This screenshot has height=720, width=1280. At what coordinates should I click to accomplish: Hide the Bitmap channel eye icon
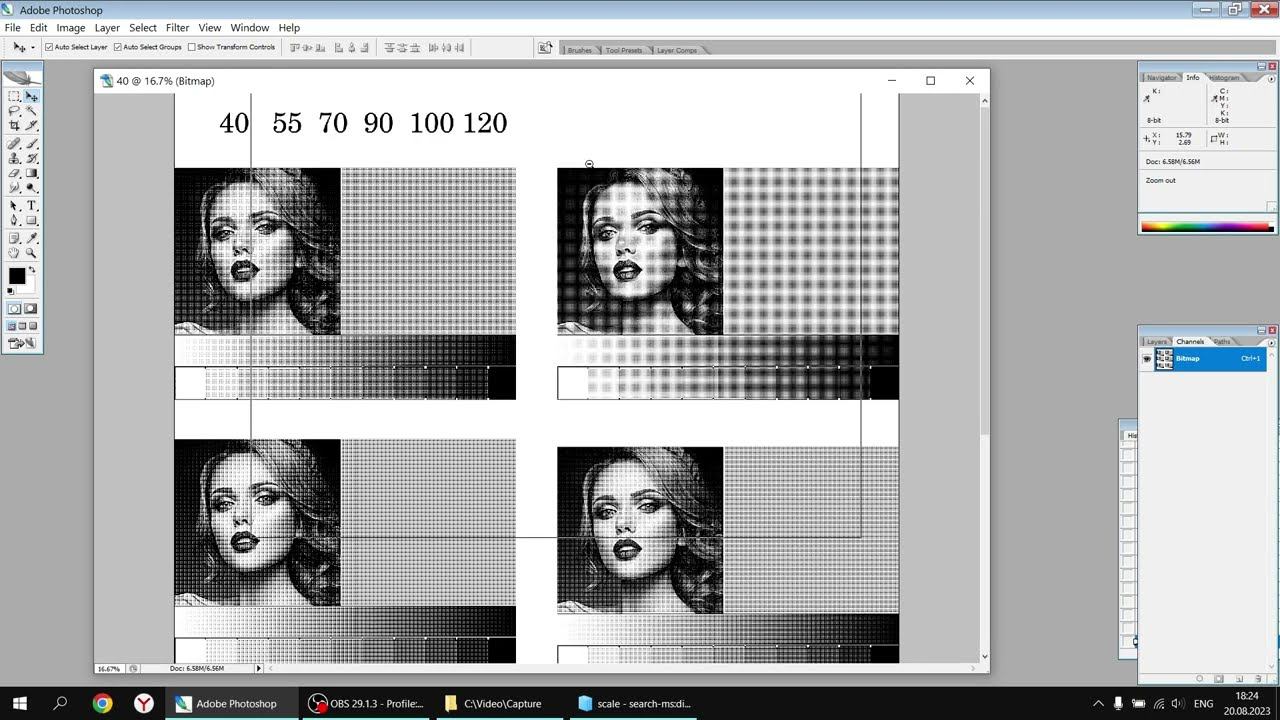coord(1147,358)
